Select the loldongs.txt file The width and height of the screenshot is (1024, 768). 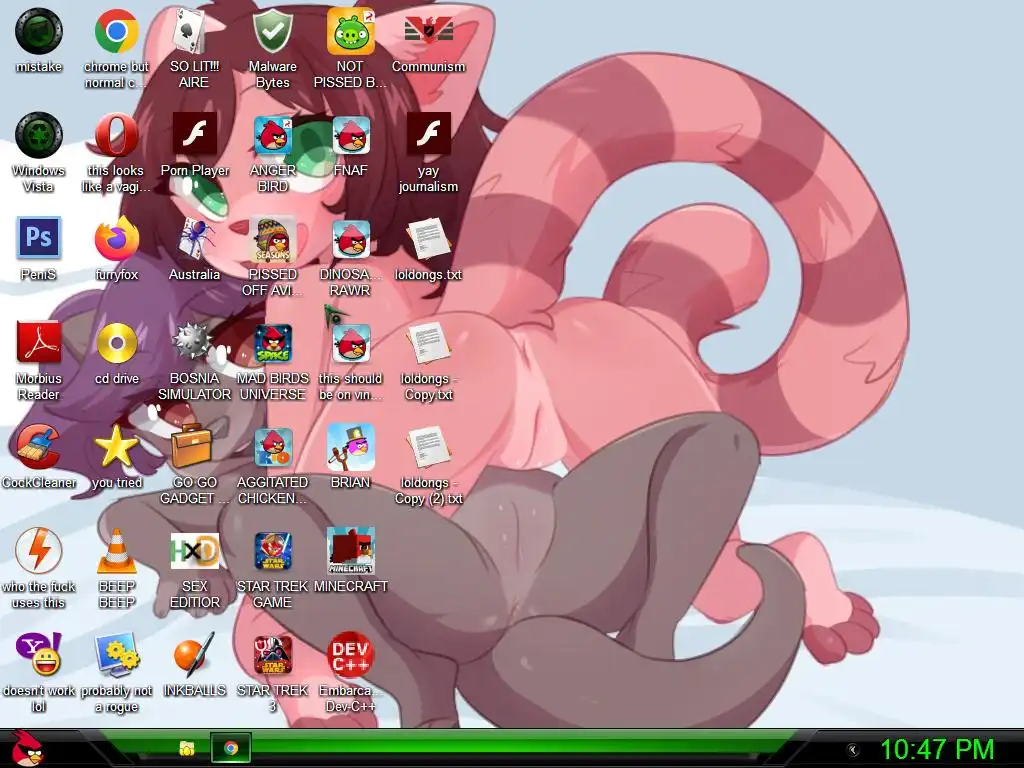click(428, 240)
